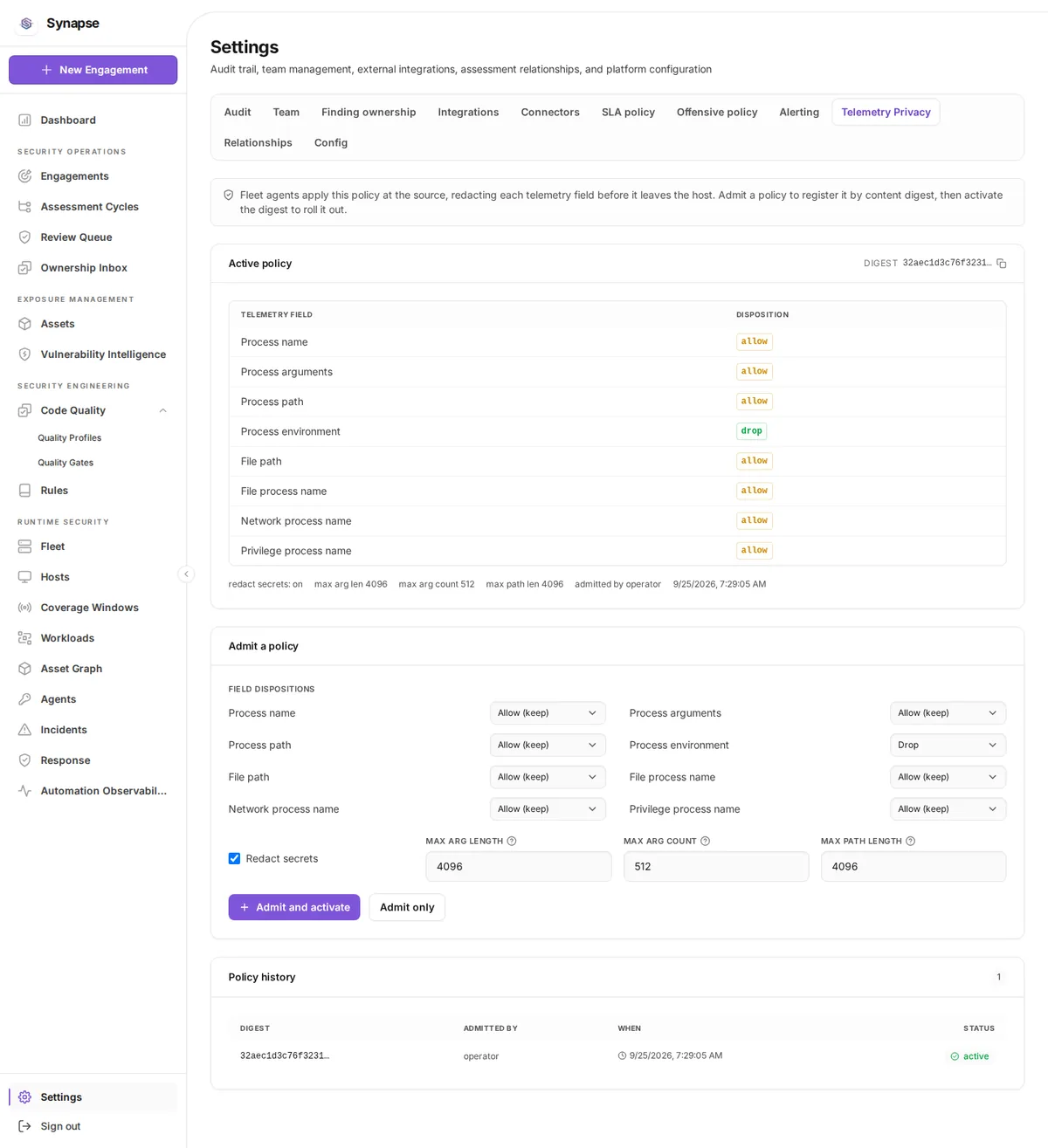Click the Automation Observability pulse icon
This screenshot has height=1148, width=1048.
24,791
